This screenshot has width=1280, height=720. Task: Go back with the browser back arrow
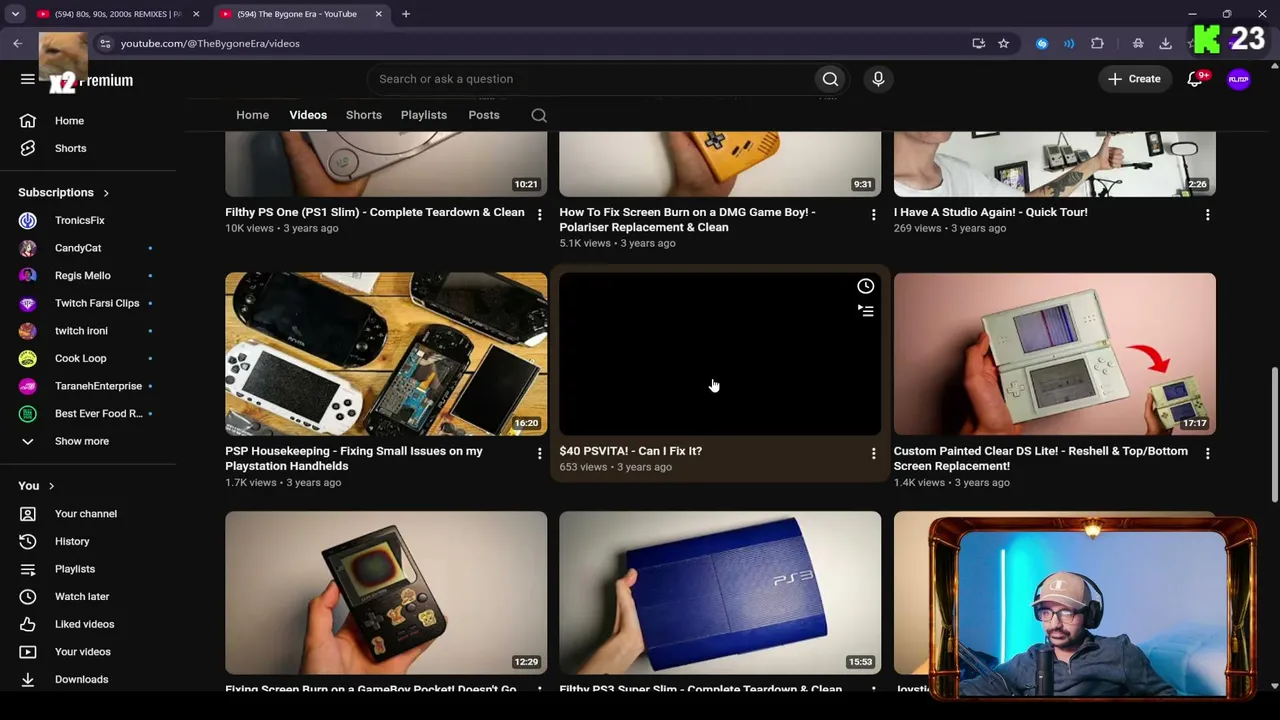pos(17,43)
